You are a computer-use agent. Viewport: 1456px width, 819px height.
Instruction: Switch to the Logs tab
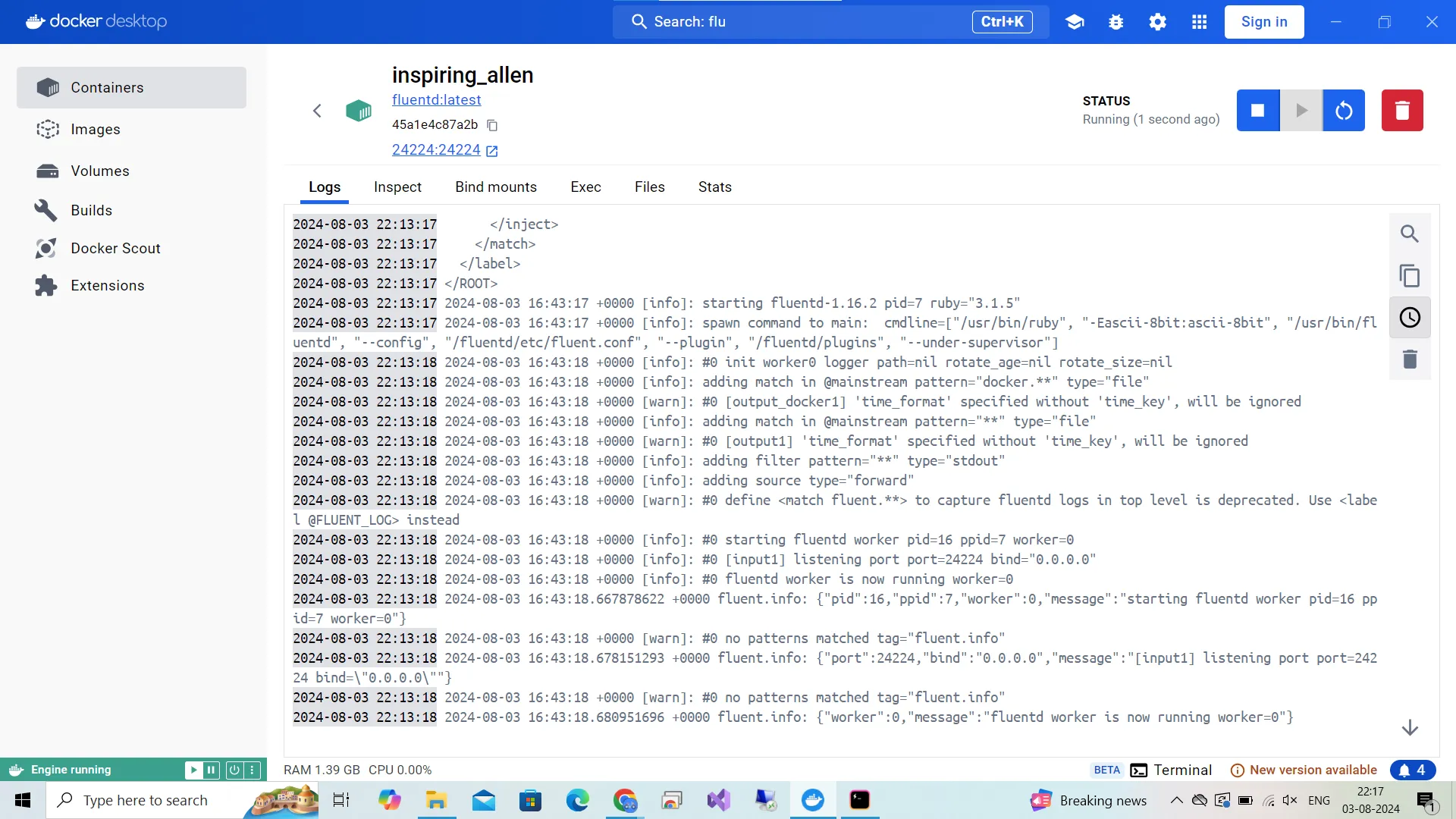325,187
